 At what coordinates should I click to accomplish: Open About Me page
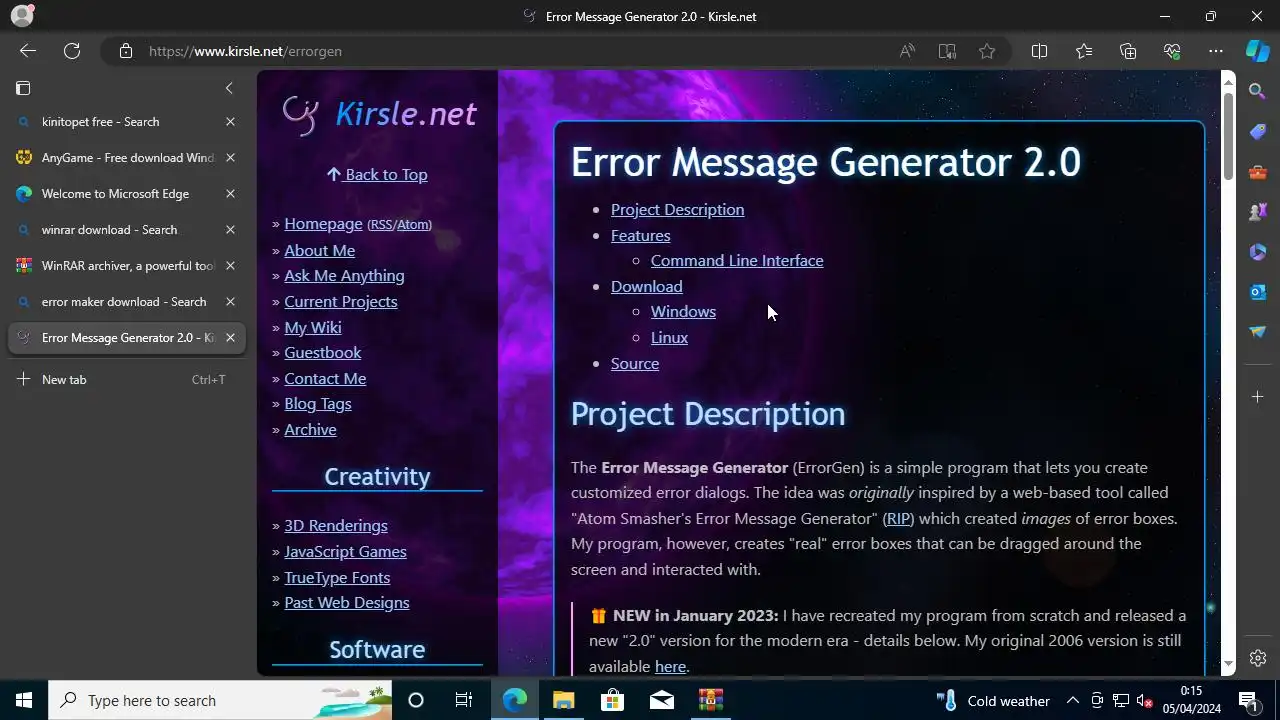(319, 251)
